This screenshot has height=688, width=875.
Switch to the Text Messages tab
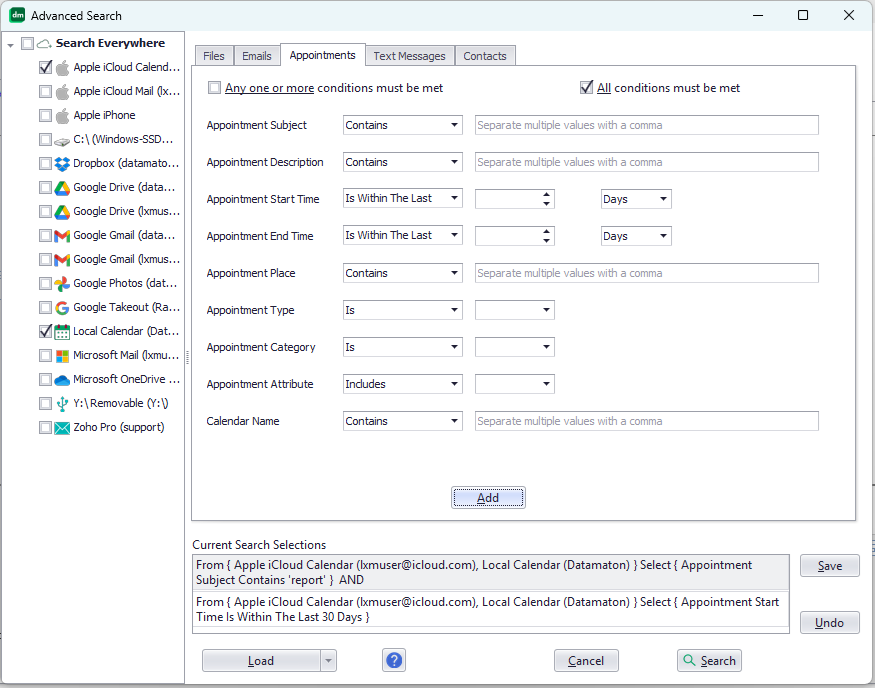point(409,56)
